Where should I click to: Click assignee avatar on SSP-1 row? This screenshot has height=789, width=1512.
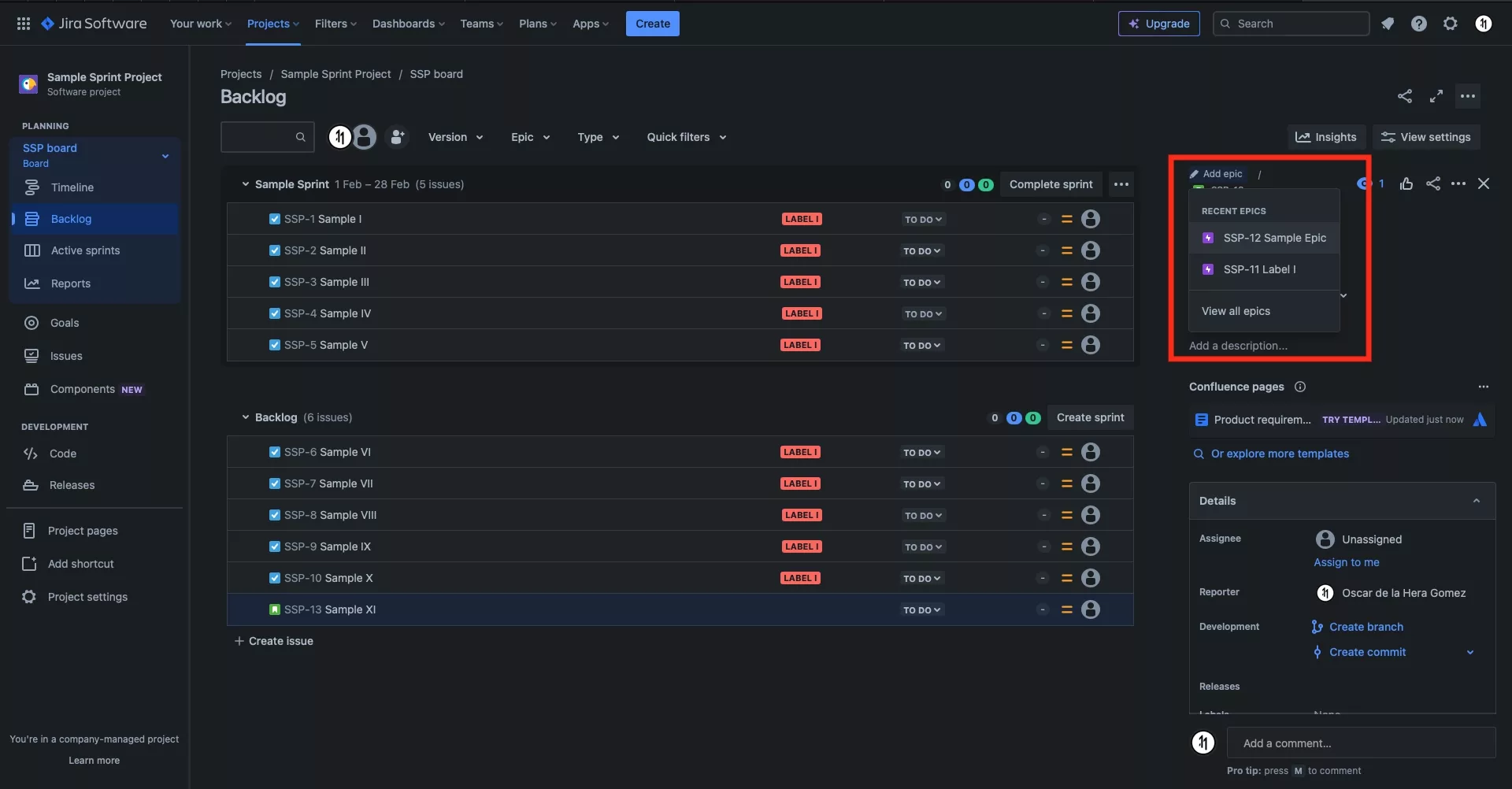tap(1091, 219)
